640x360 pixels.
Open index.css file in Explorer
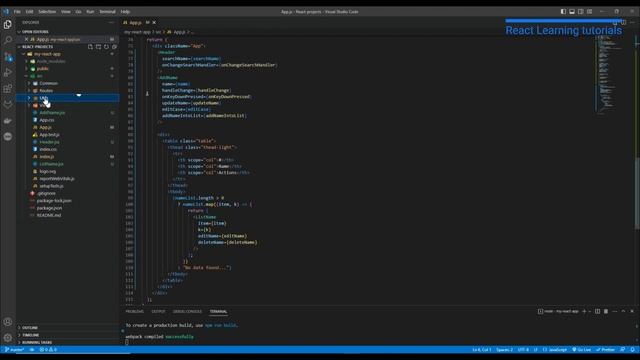48,149
